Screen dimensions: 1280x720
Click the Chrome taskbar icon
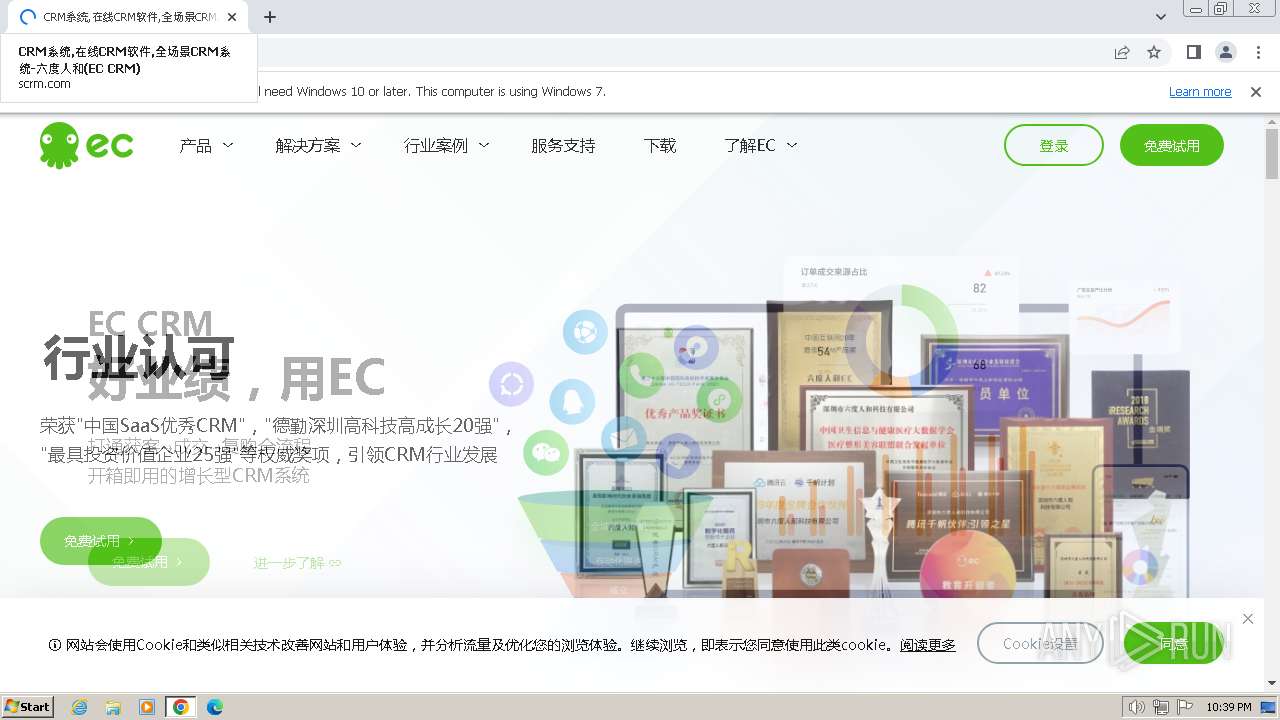click(180, 707)
